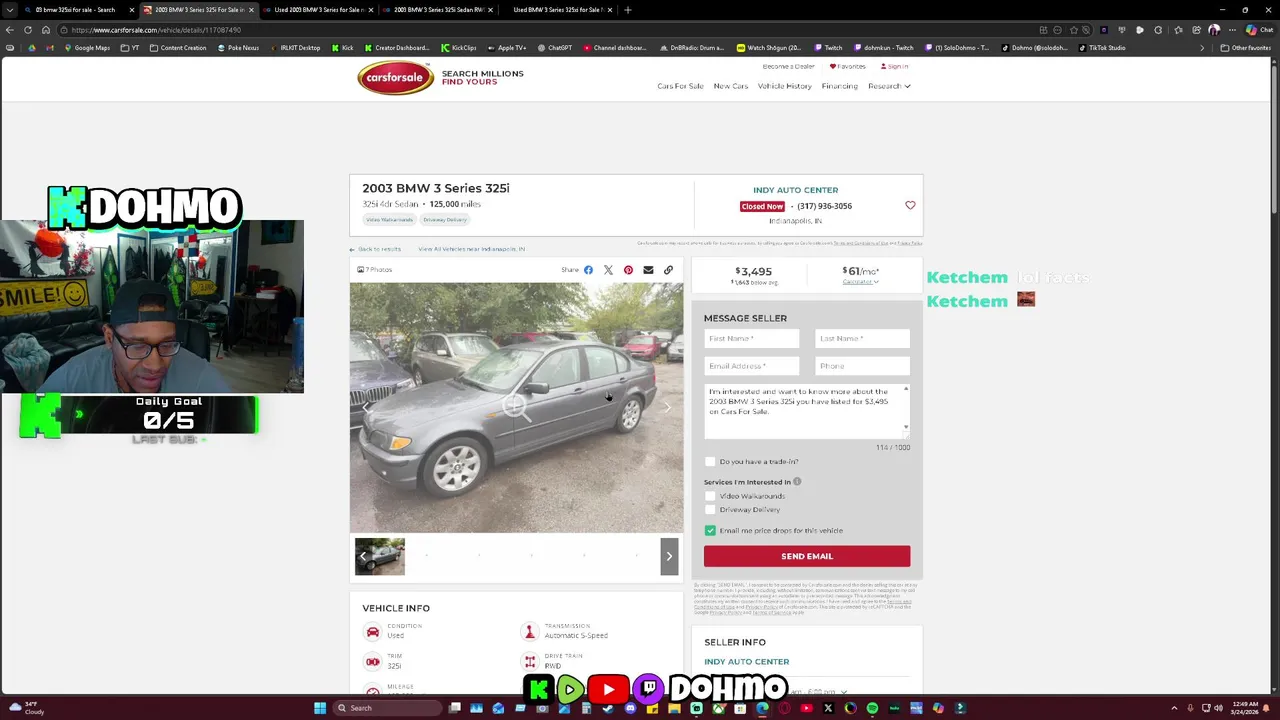Move thumbnail strip left arrow
Viewport: 1280px width, 720px height.
[363, 556]
